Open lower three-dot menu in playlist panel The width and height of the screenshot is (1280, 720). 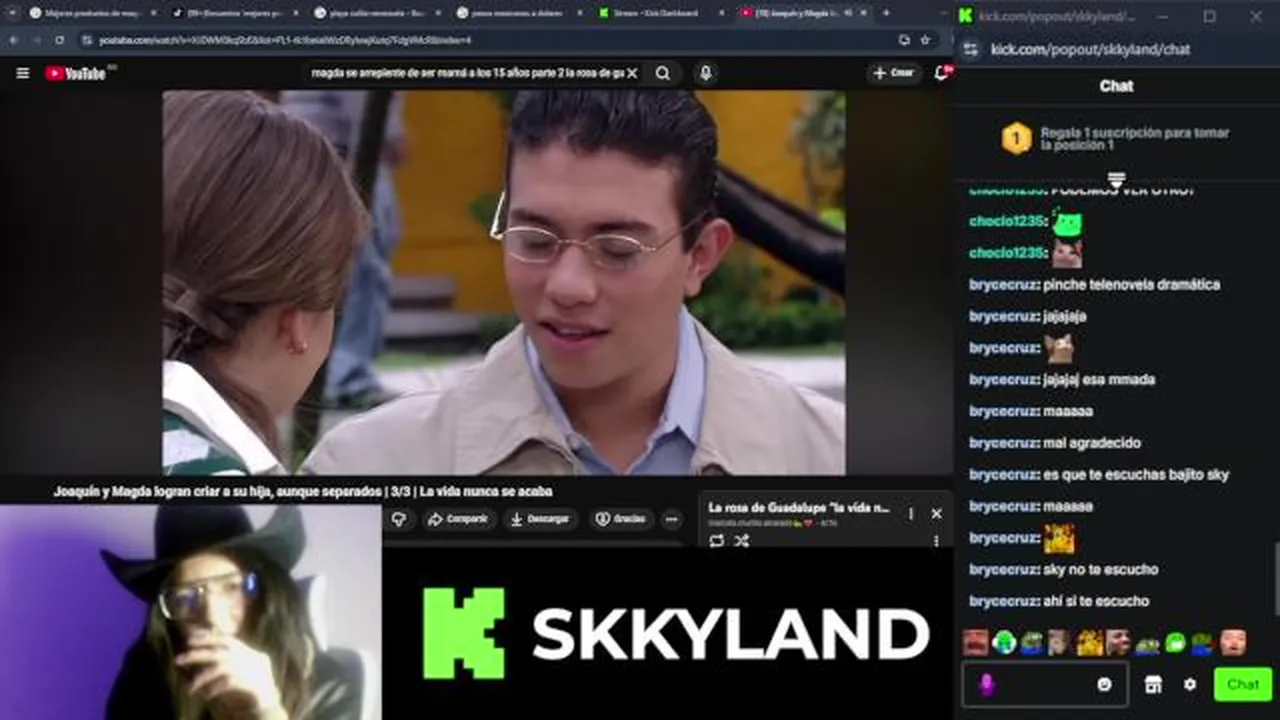pyautogui.click(x=936, y=541)
